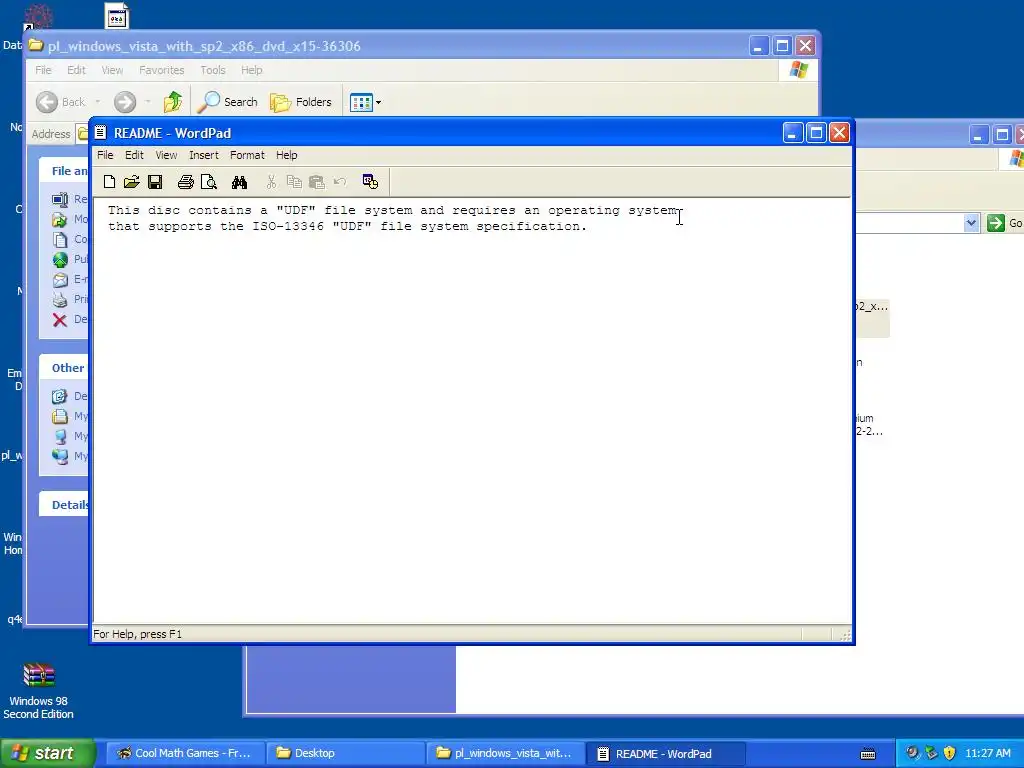Click WordPad status bar resize grip
This screenshot has height=768, width=1024.
coord(845,635)
